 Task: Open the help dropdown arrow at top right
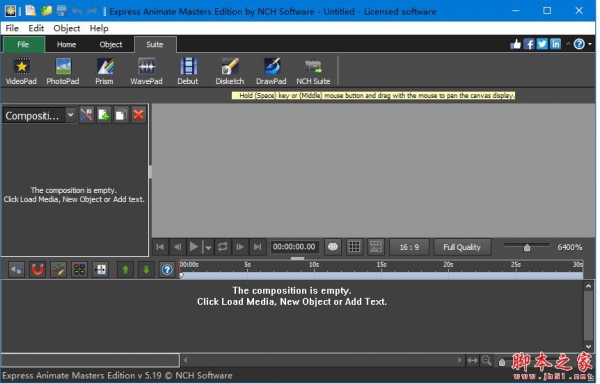pos(590,44)
